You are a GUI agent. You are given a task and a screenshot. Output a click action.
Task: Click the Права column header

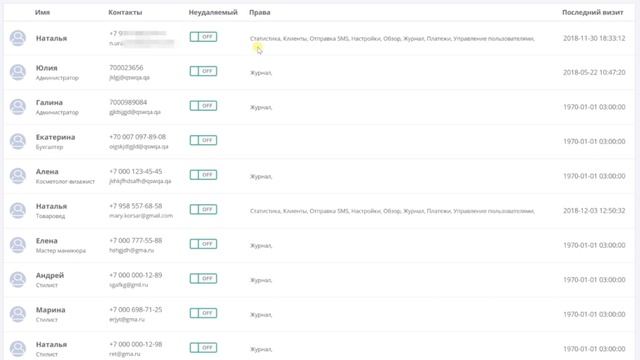tap(260, 12)
